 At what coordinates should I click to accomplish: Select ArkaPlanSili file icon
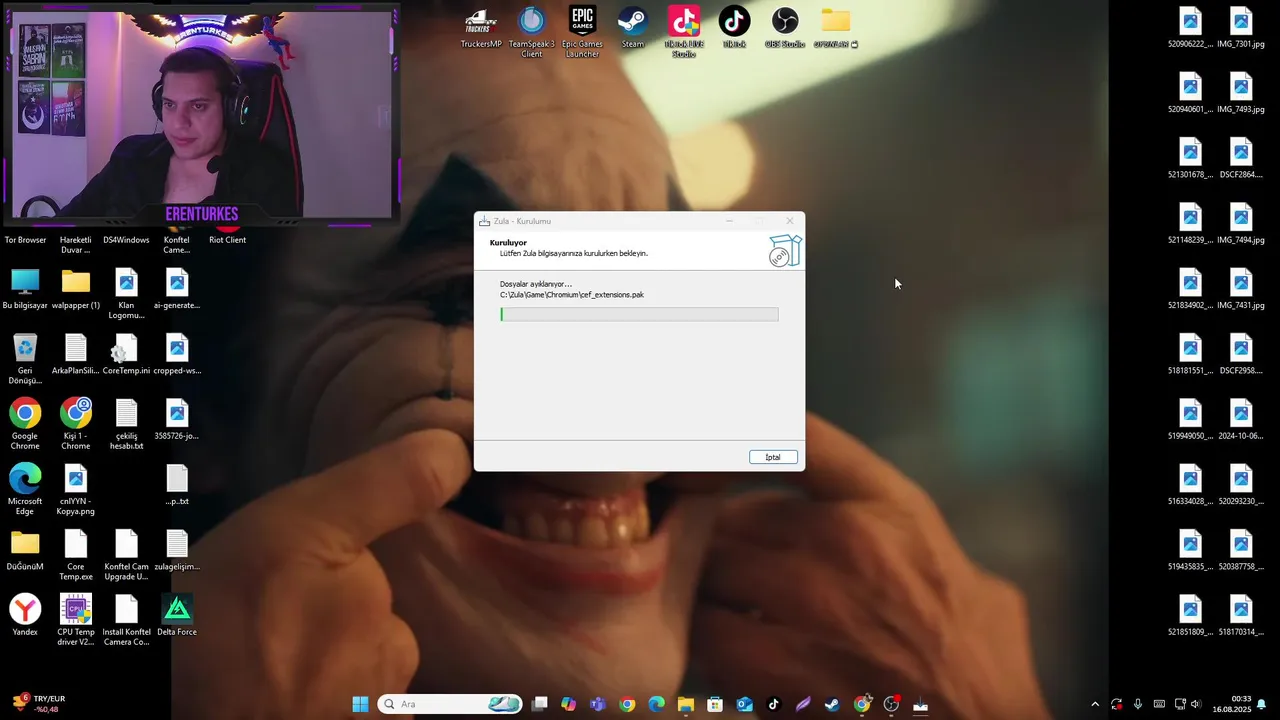[x=76, y=353]
